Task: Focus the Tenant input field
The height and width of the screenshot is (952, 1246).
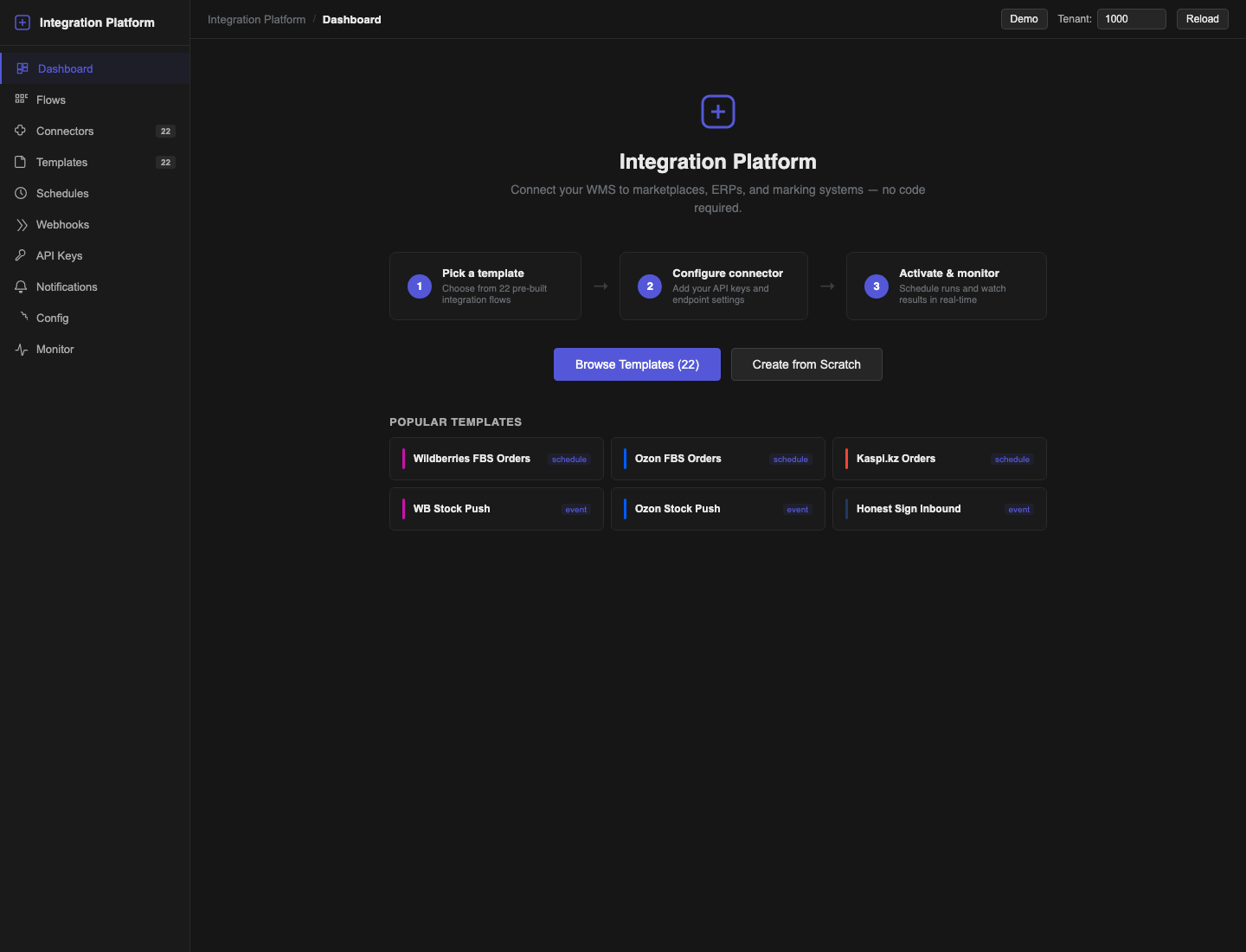Action: point(1132,19)
